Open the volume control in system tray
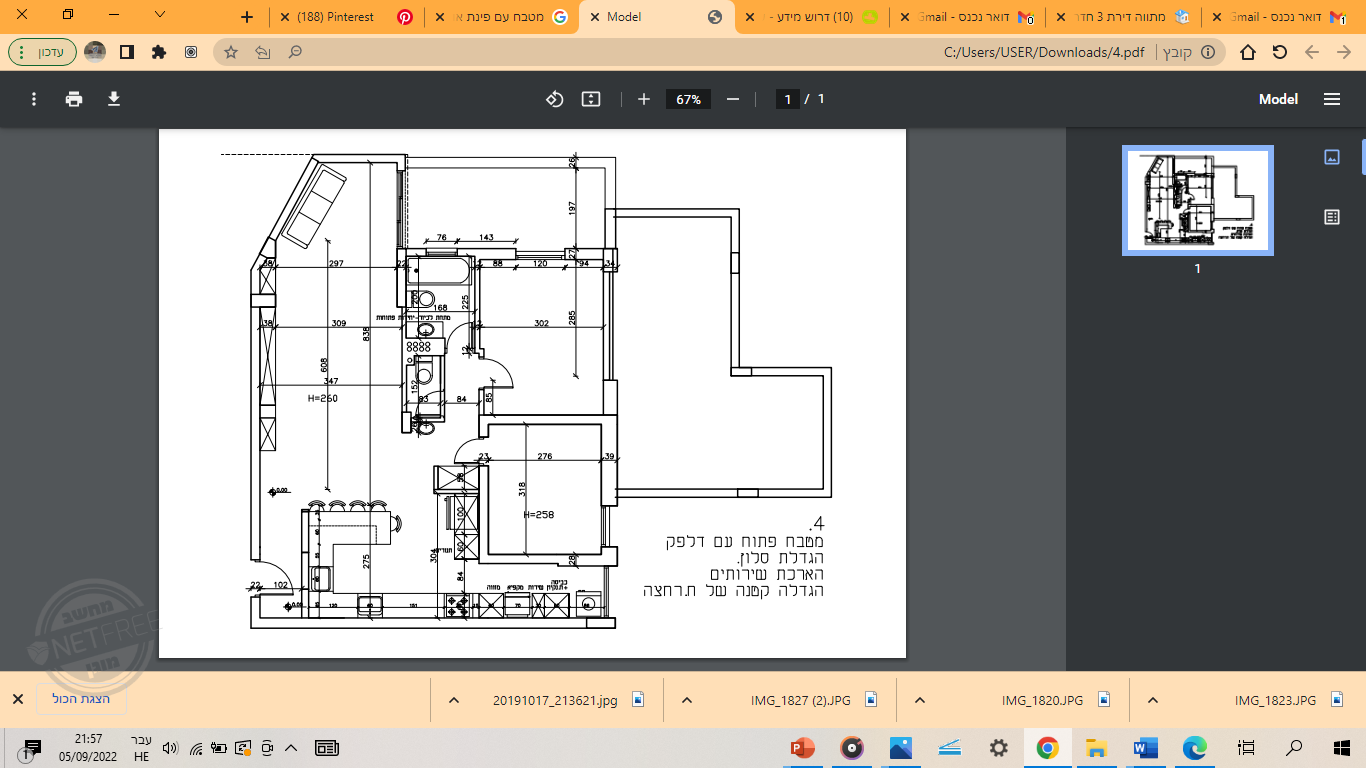The width and height of the screenshot is (1366, 768). point(169,748)
